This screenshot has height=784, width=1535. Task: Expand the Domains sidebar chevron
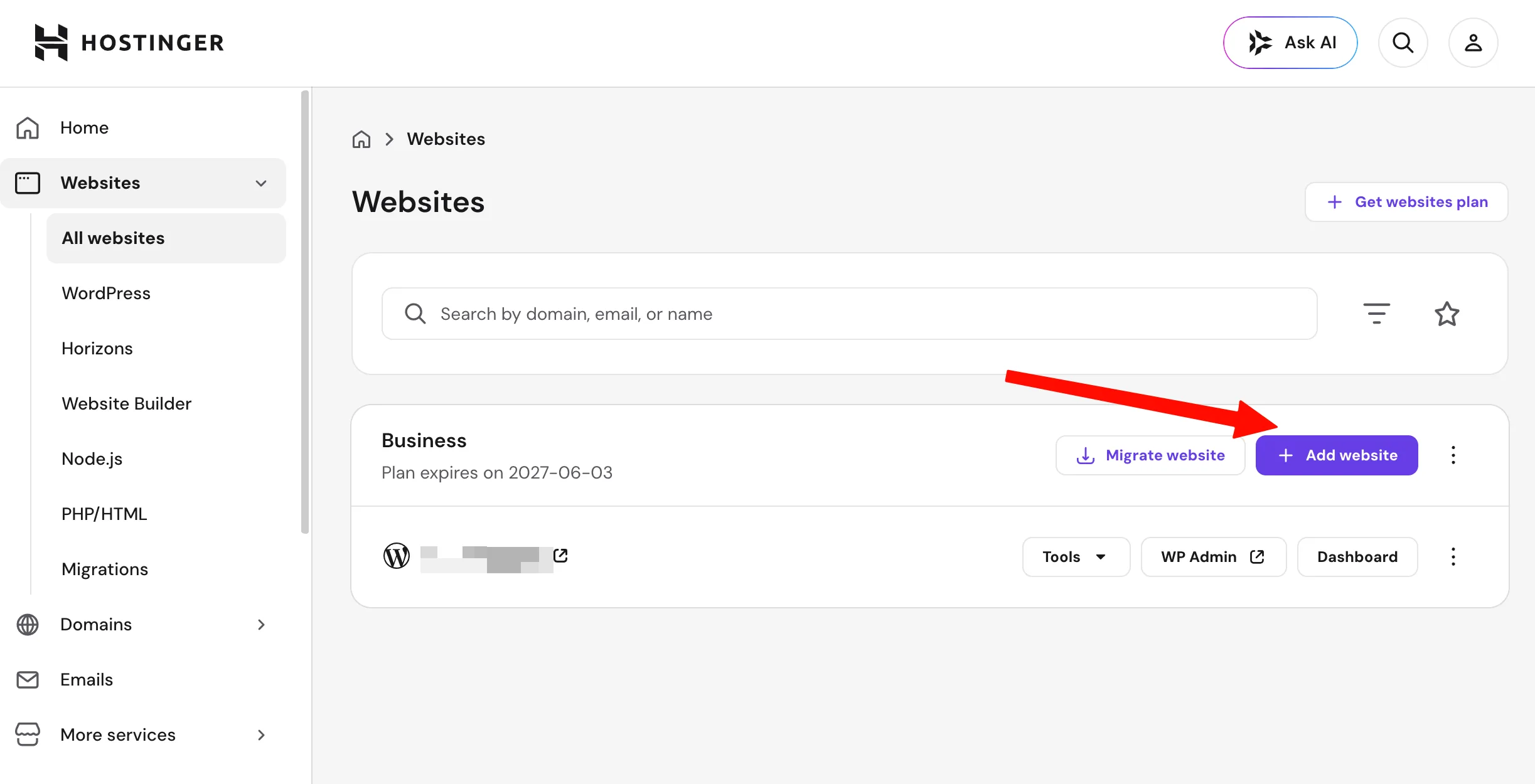(x=261, y=625)
